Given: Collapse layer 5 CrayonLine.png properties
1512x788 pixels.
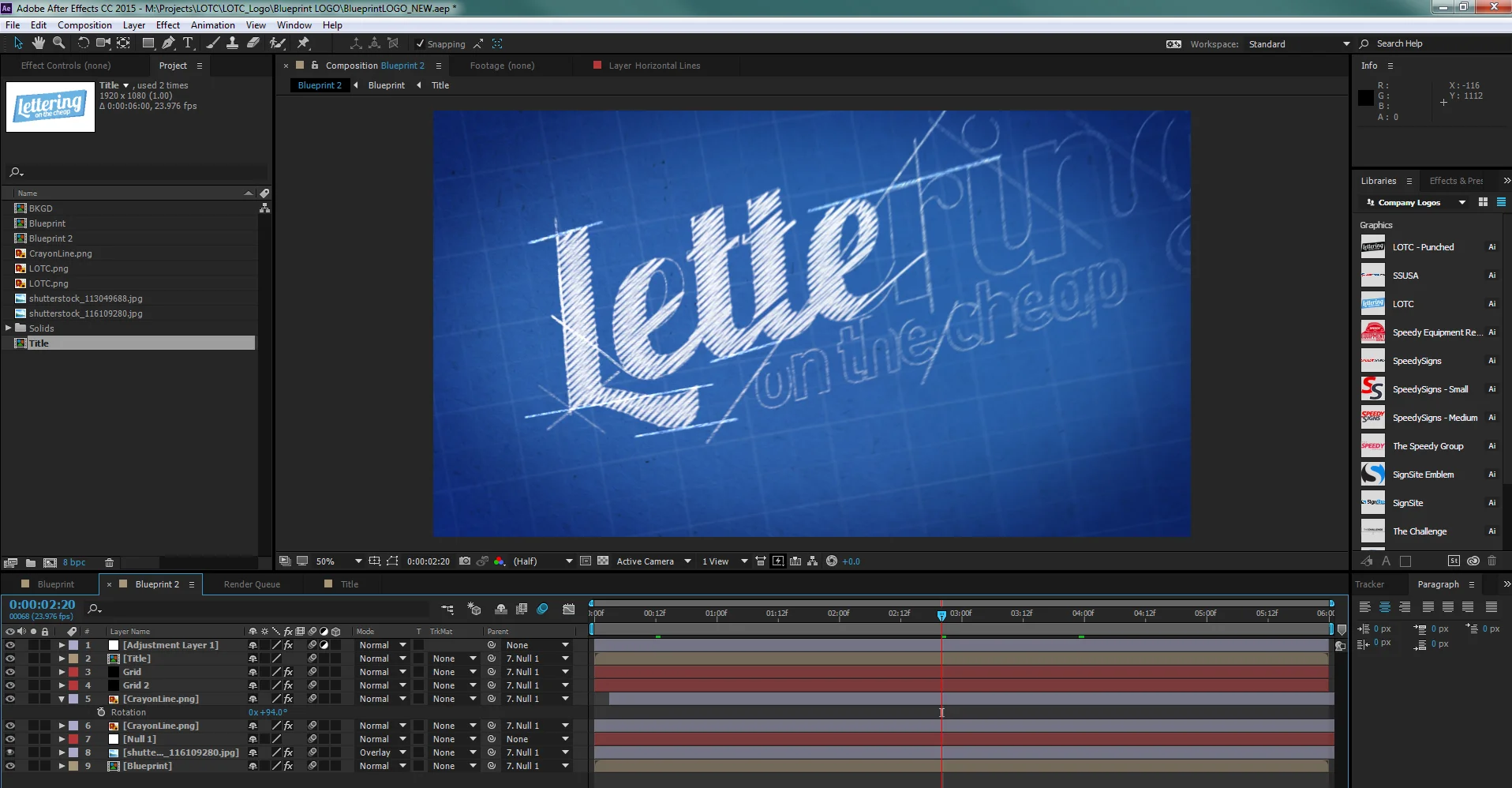Looking at the screenshot, I should 62,699.
